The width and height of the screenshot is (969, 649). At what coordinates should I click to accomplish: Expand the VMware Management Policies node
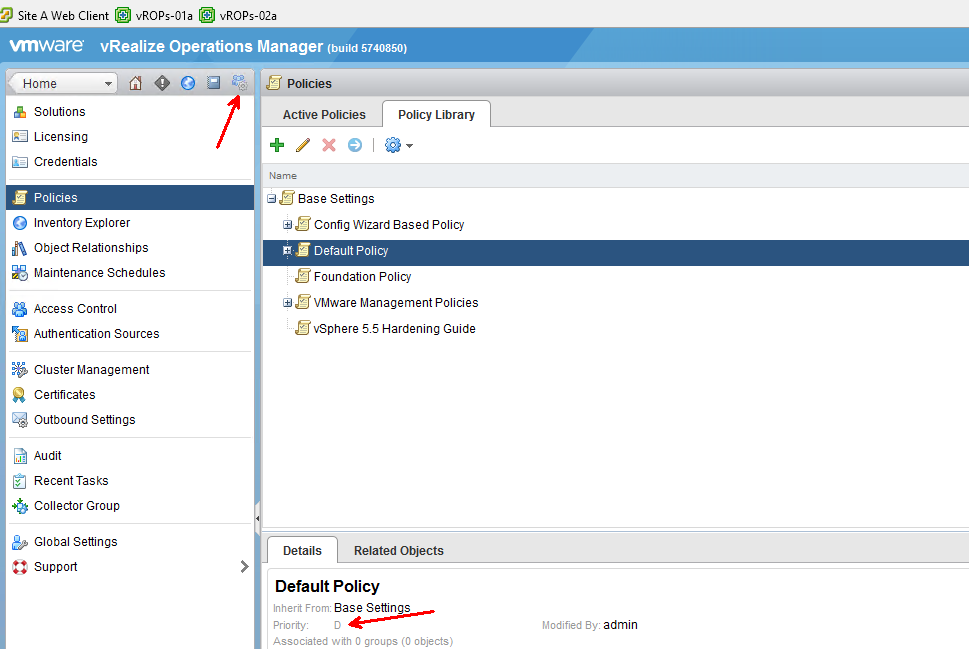[x=288, y=303]
